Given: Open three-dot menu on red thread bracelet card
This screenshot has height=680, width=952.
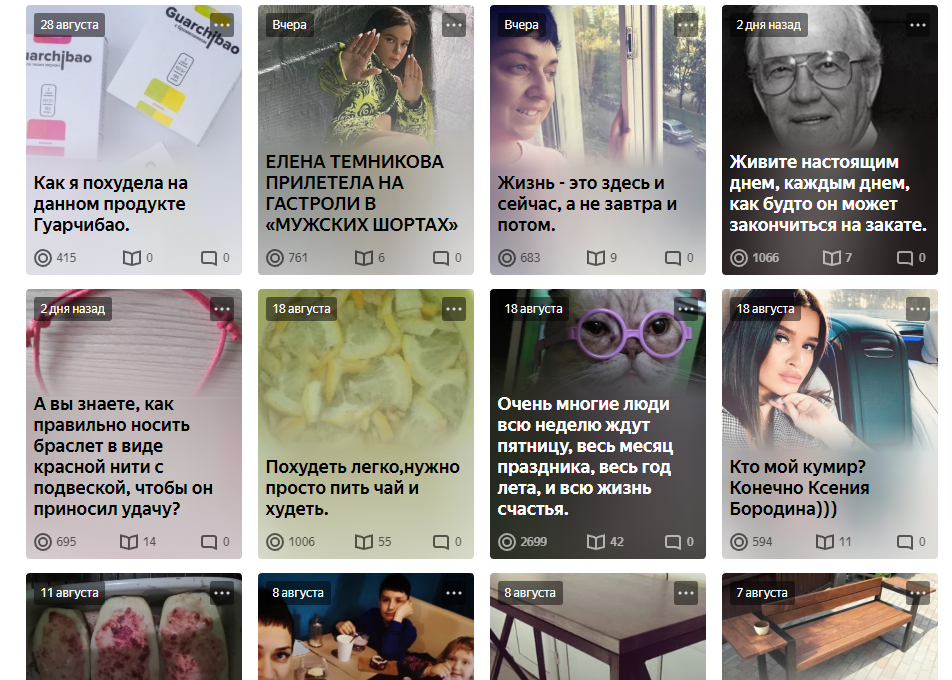Looking at the screenshot, I should point(222,309).
